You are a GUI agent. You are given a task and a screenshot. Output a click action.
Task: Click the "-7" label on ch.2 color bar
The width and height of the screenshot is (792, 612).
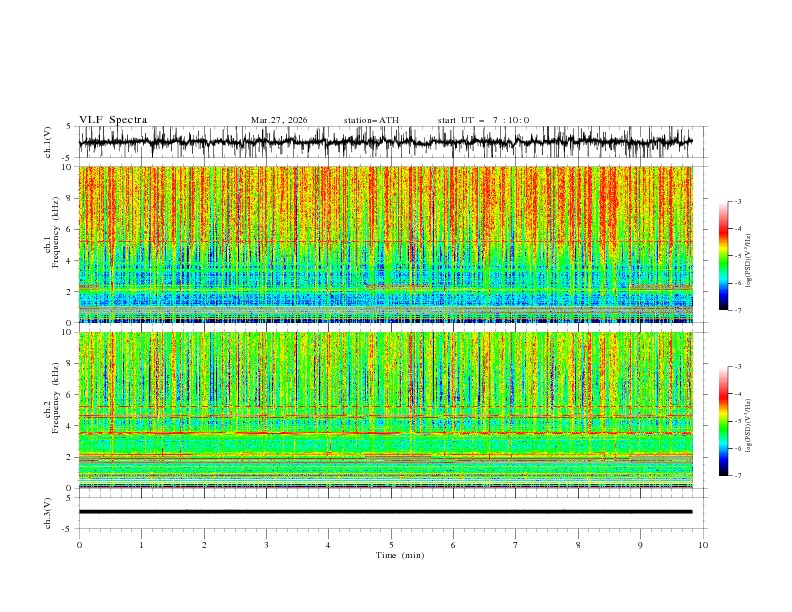tap(737, 475)
